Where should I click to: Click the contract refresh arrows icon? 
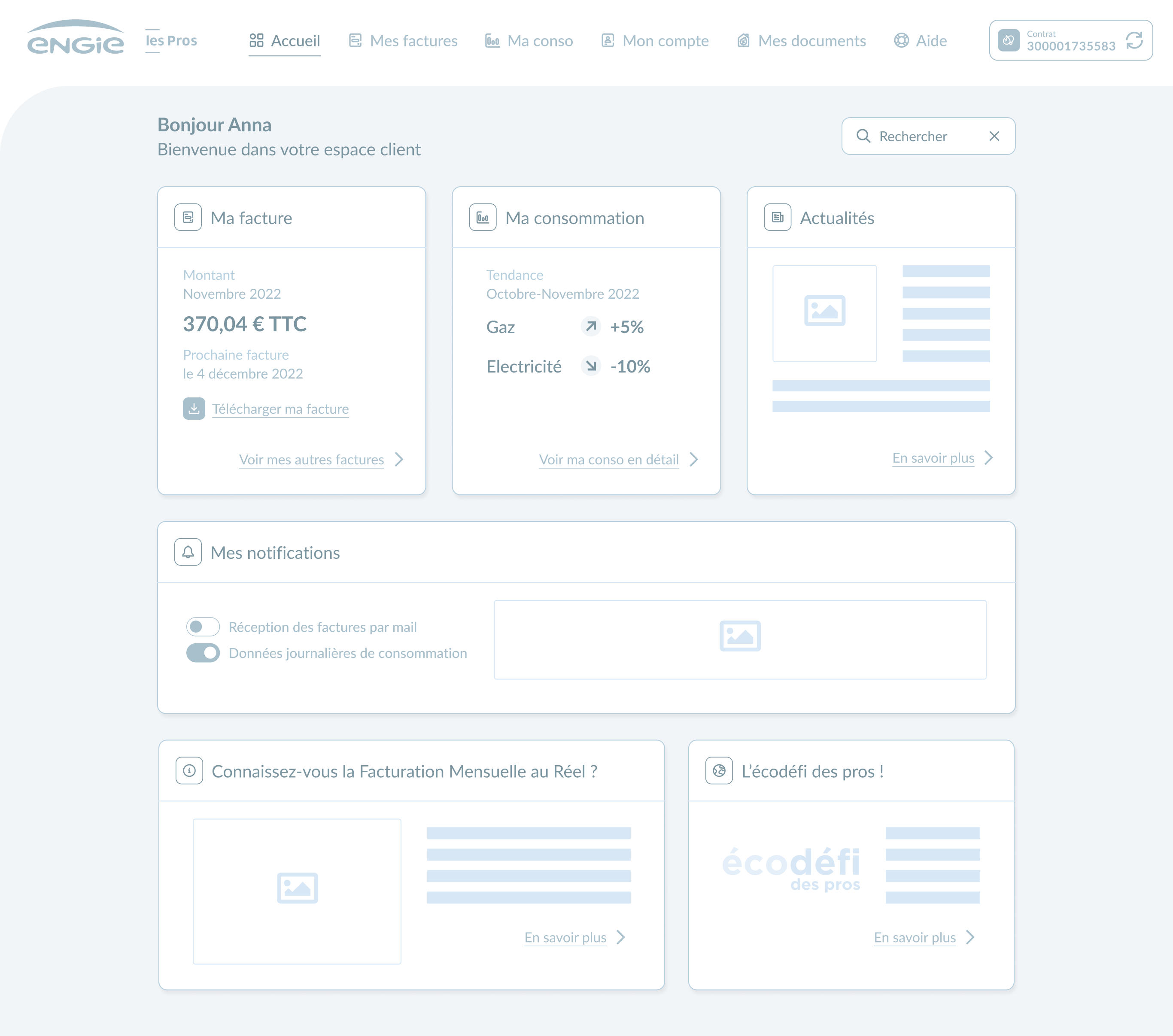click(1134, 41)
